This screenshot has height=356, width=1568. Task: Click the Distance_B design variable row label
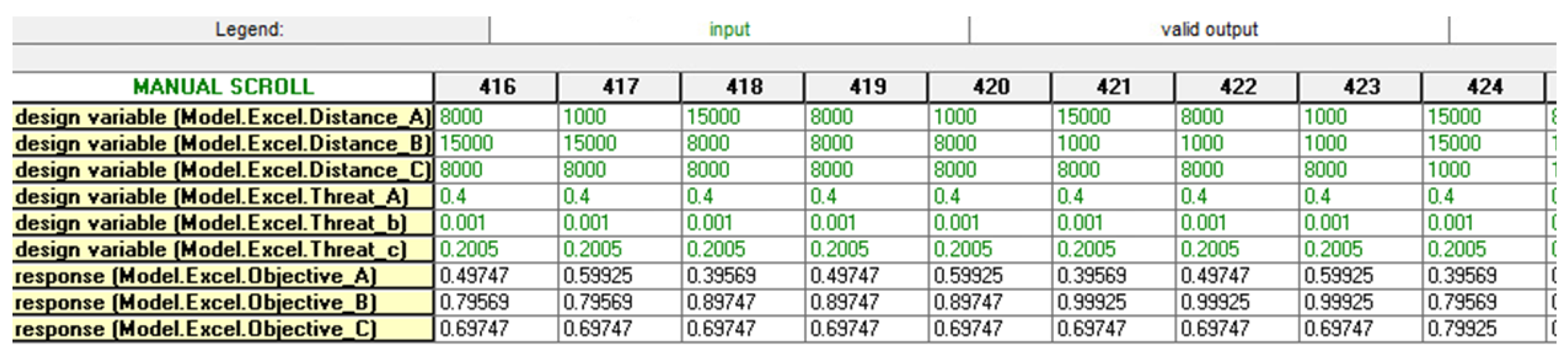(x=223, y=144)
